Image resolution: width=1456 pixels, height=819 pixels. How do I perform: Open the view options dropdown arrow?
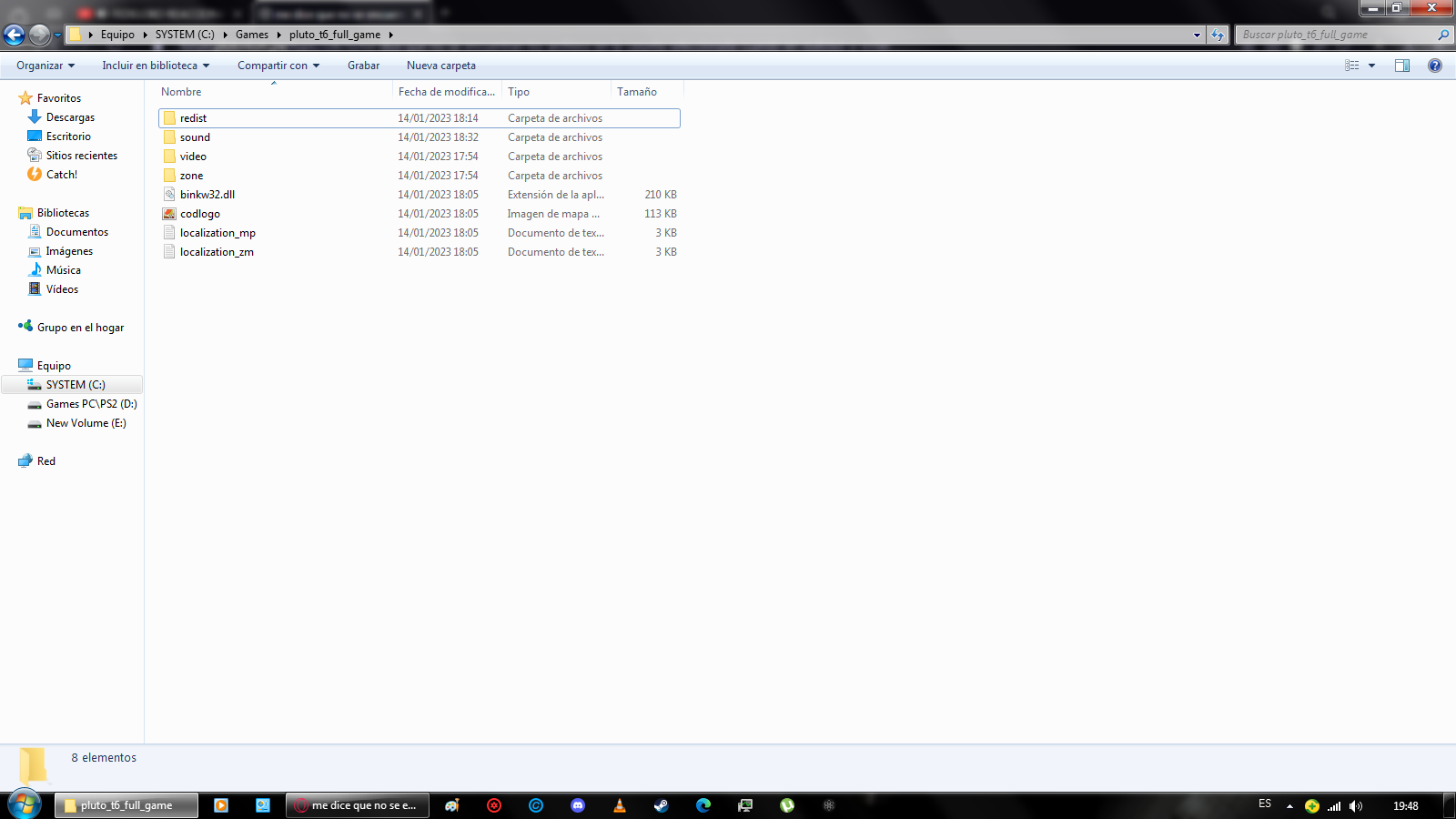tap(1371, 66)
